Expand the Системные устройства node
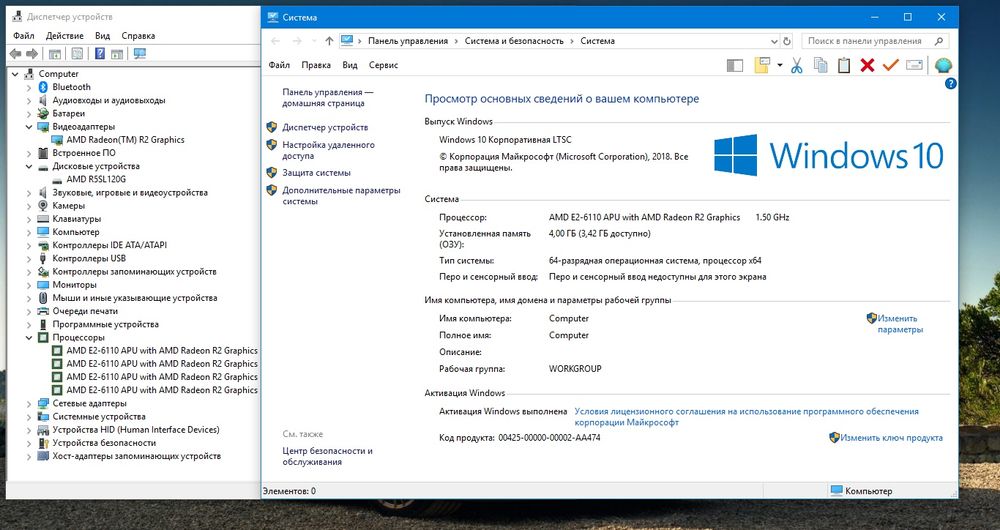 (29, 416)
